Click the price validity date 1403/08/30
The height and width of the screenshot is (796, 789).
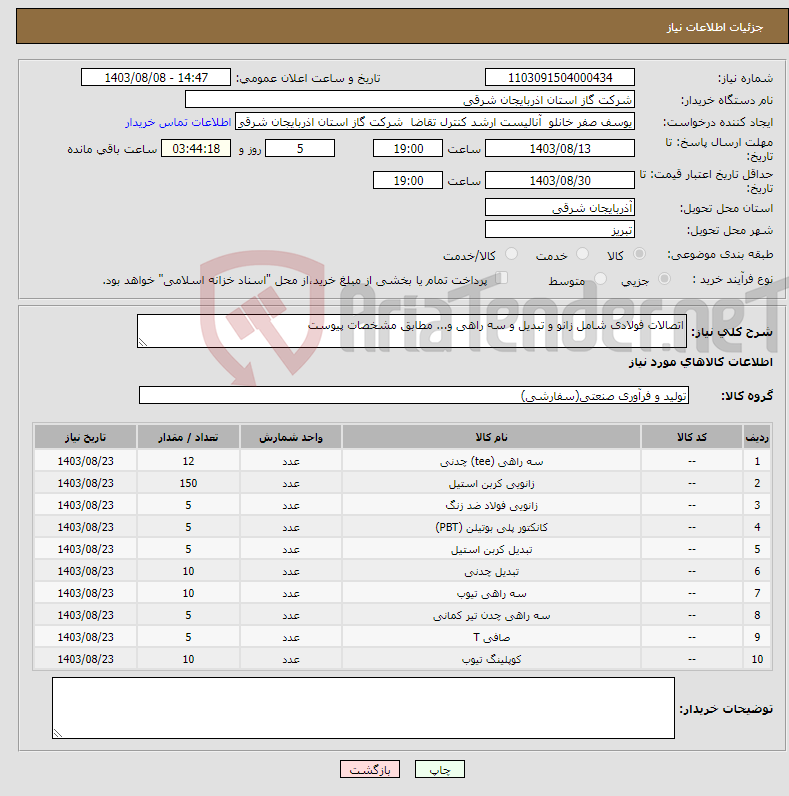coord(560,181)
